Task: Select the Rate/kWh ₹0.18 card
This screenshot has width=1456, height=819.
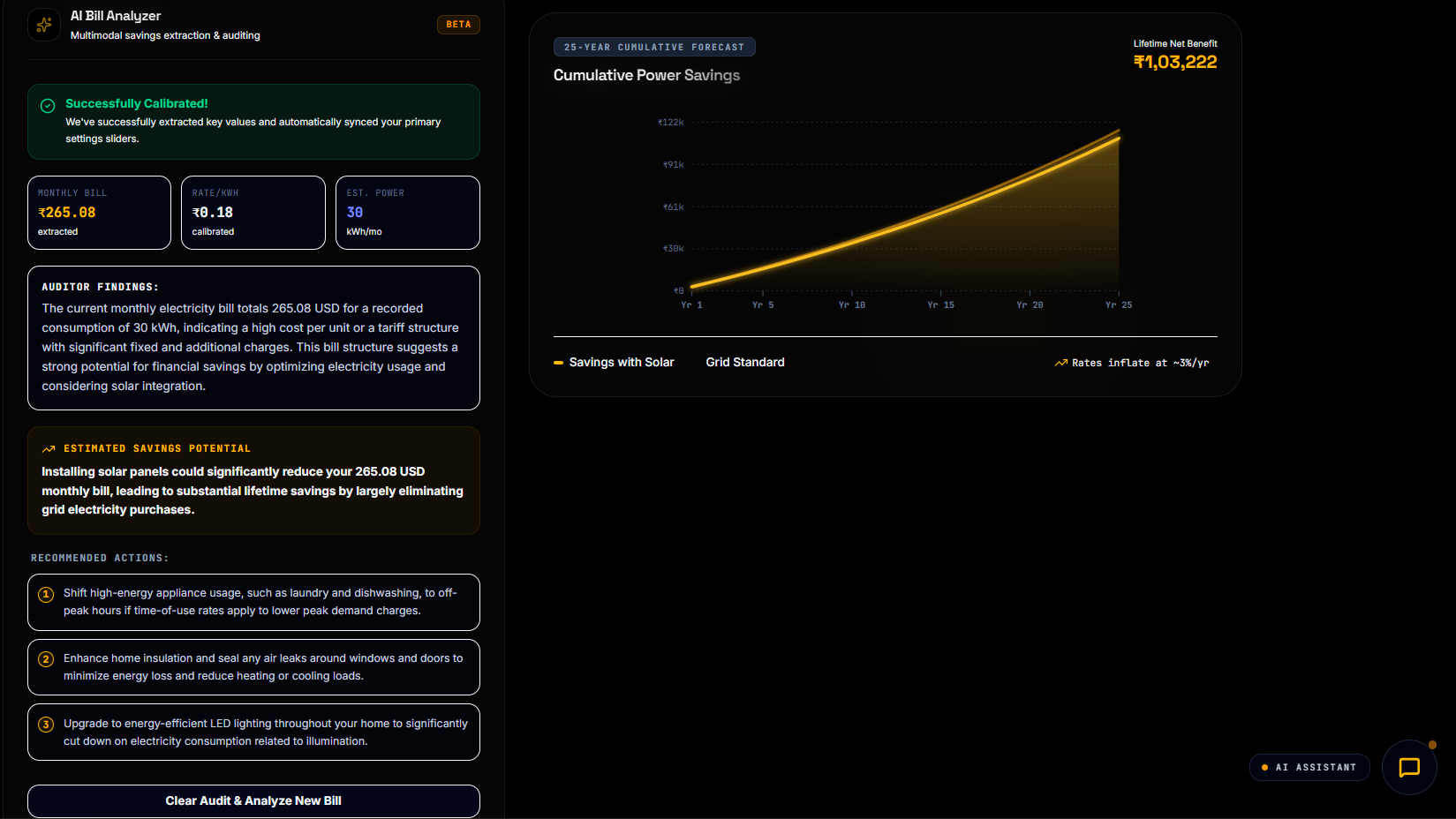Action: [253, 213]
